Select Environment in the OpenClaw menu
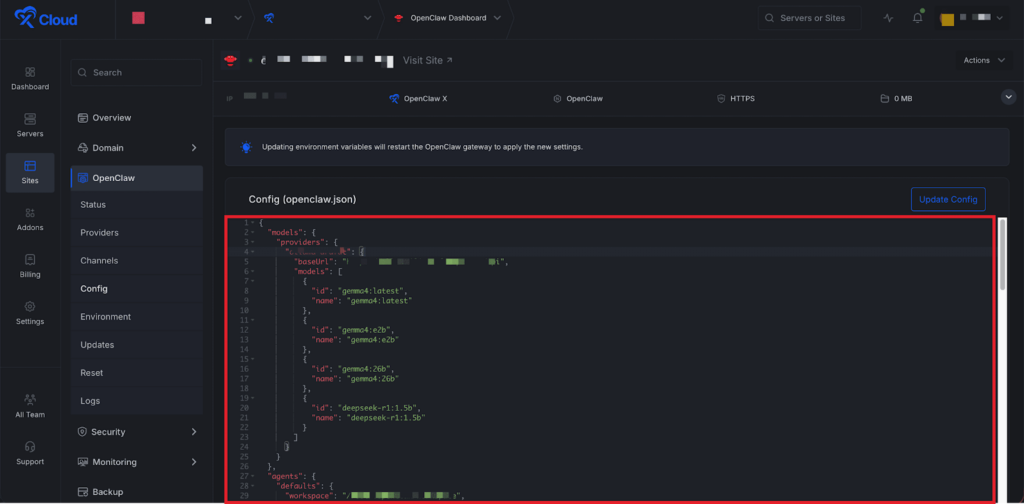Image resolution: width=1024 pixels, height=504 pixels. [105, 317]
